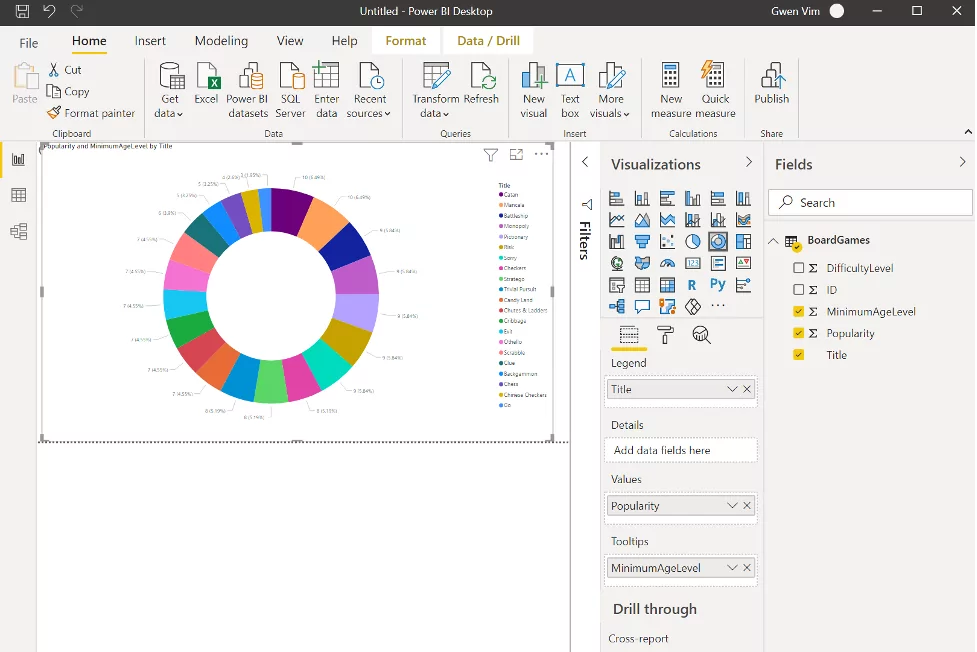Collapse the Fields pane
Screen dimensions: 977x652
[x=962, y=162]
